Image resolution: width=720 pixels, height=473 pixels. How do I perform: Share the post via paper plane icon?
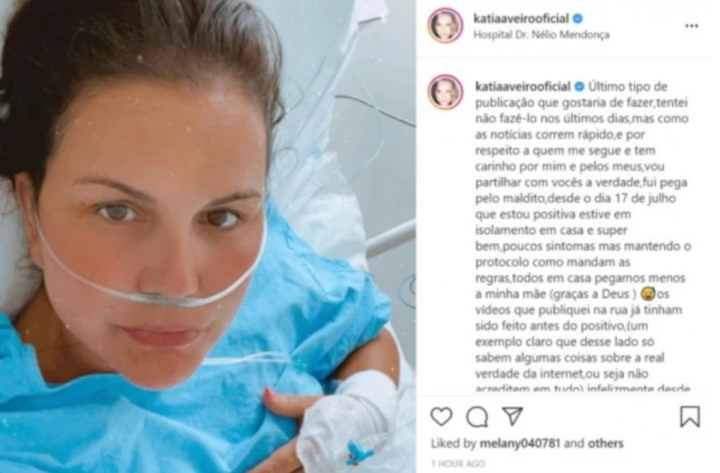pyautogui.click(x=512, y=416)
